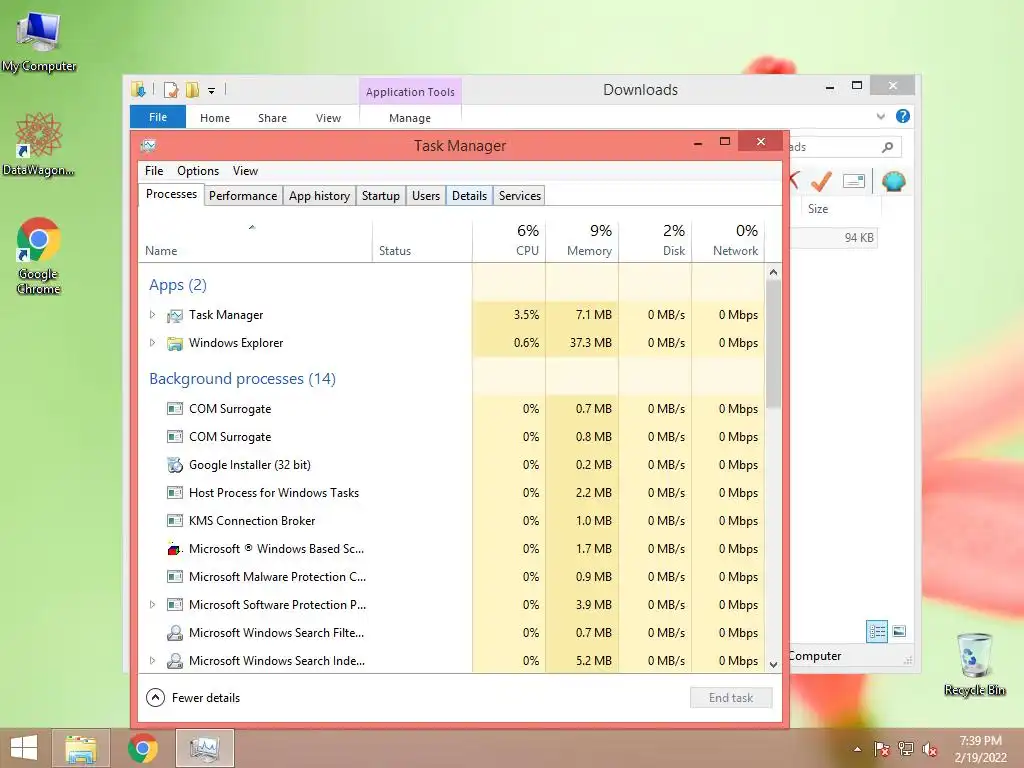Open Manage tab in Downloads window
The image size is (1024, 768).
click(409, 118)
